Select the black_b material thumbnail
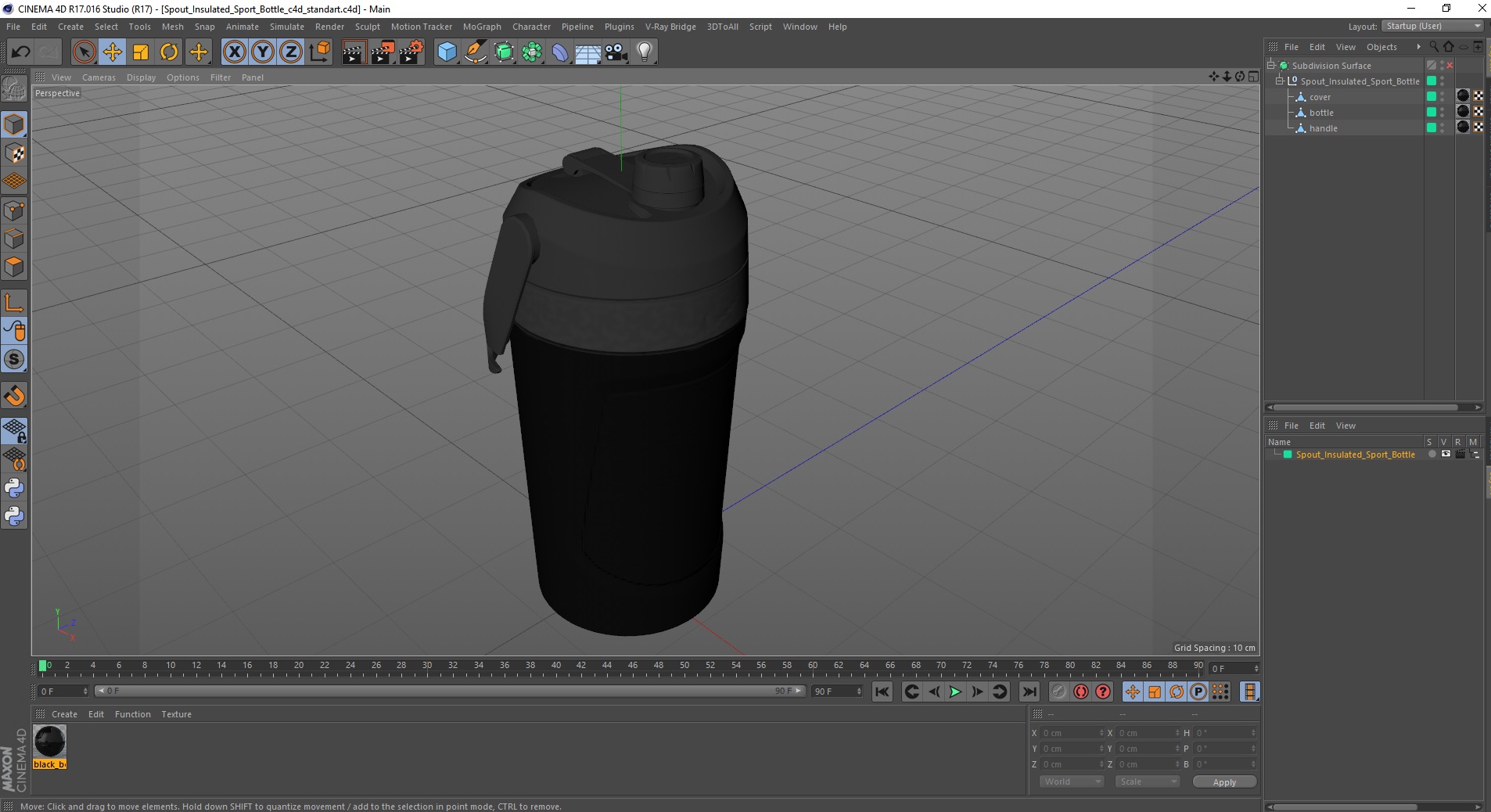Screen dimensions: 1491x812 tap(49, 742)
